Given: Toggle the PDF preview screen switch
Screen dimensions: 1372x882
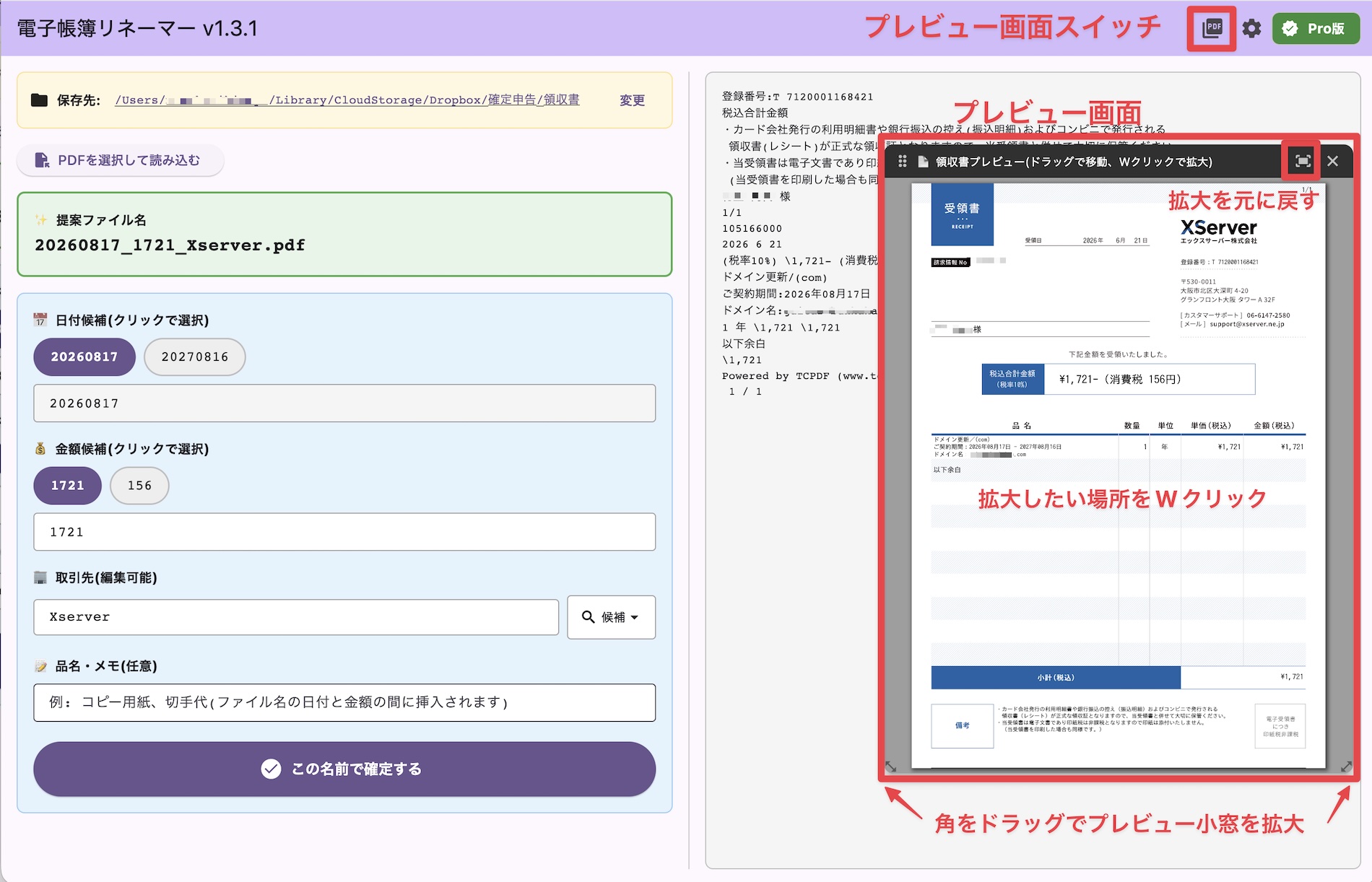Looking at the screenshot, I should (x=1212, y=29).
